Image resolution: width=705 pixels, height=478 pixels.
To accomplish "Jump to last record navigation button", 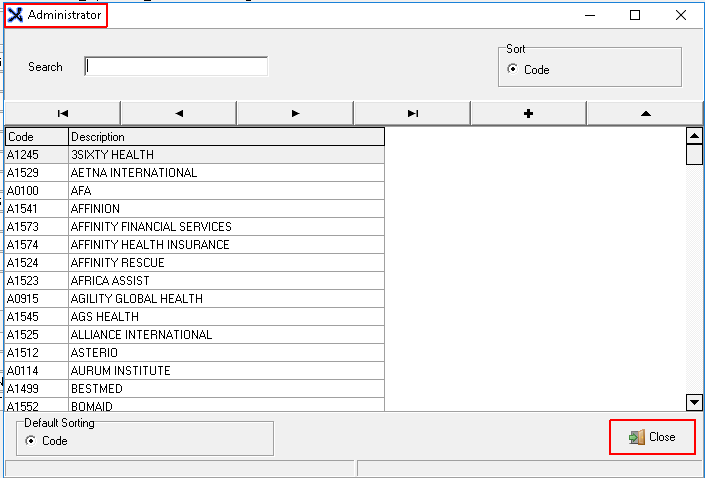I will (412, 113).
